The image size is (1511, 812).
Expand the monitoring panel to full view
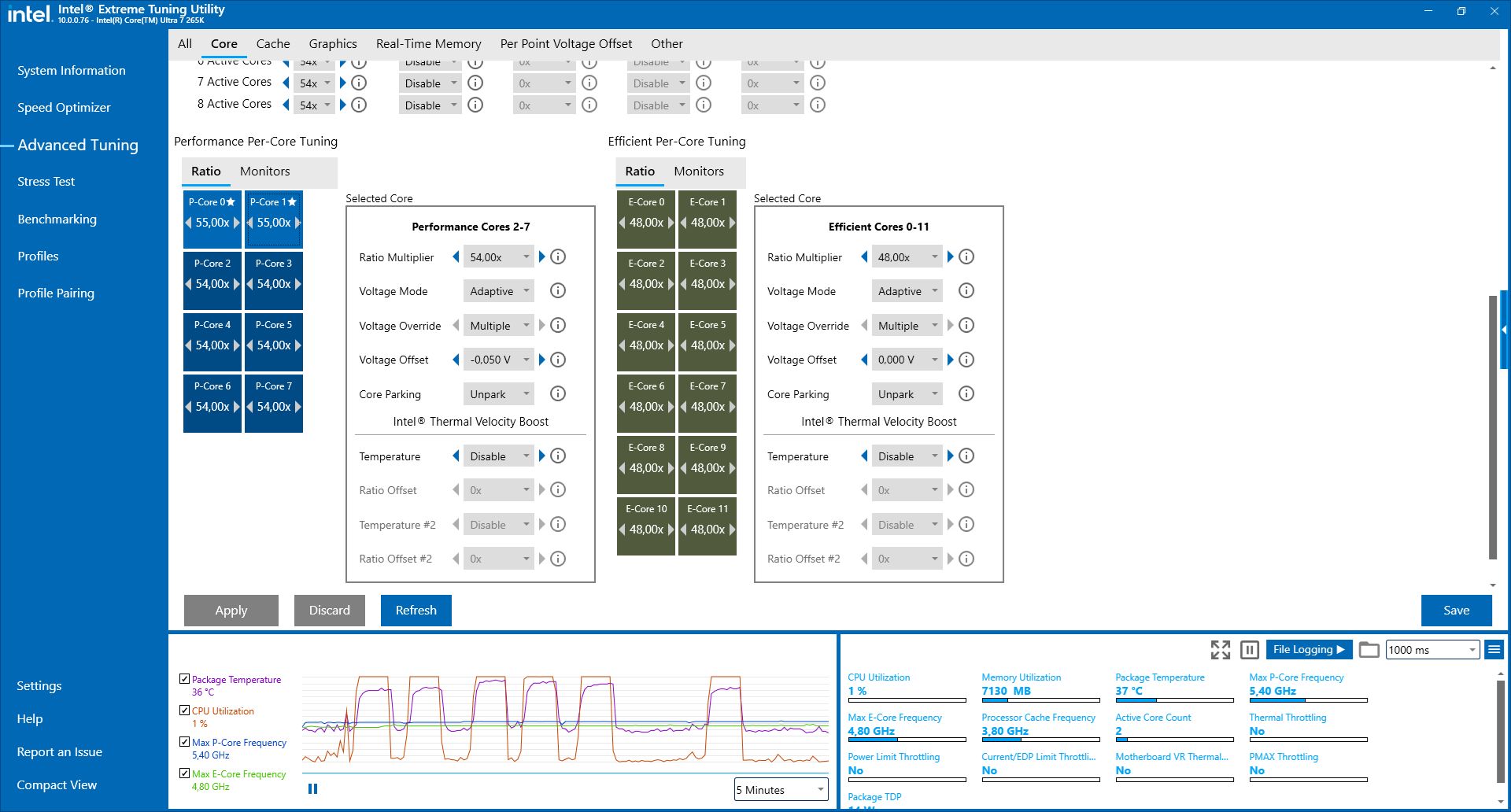tap(1220, 650)
